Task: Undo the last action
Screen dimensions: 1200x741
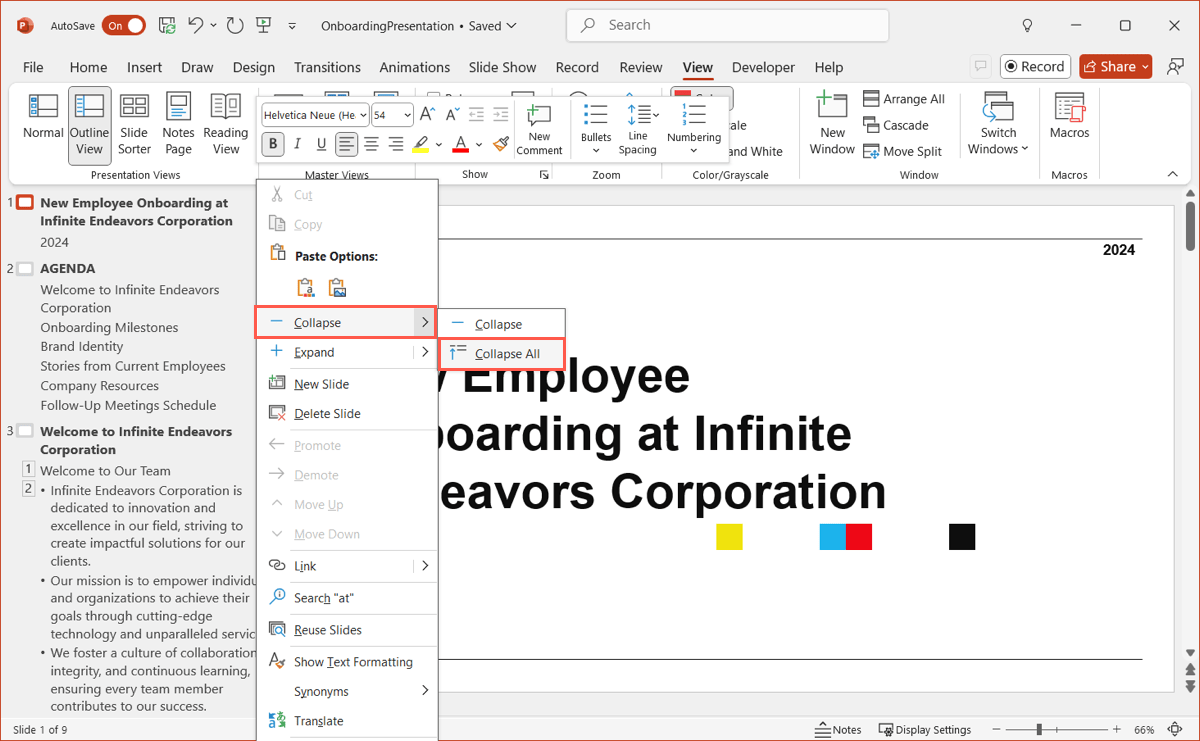Action: [196, 25]
